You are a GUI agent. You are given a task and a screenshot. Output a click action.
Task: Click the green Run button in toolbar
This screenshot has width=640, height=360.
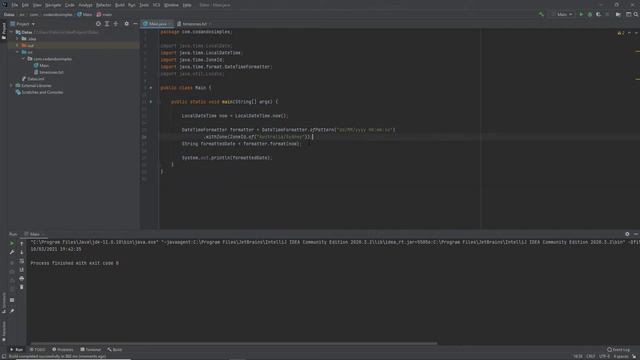[581, 14]
